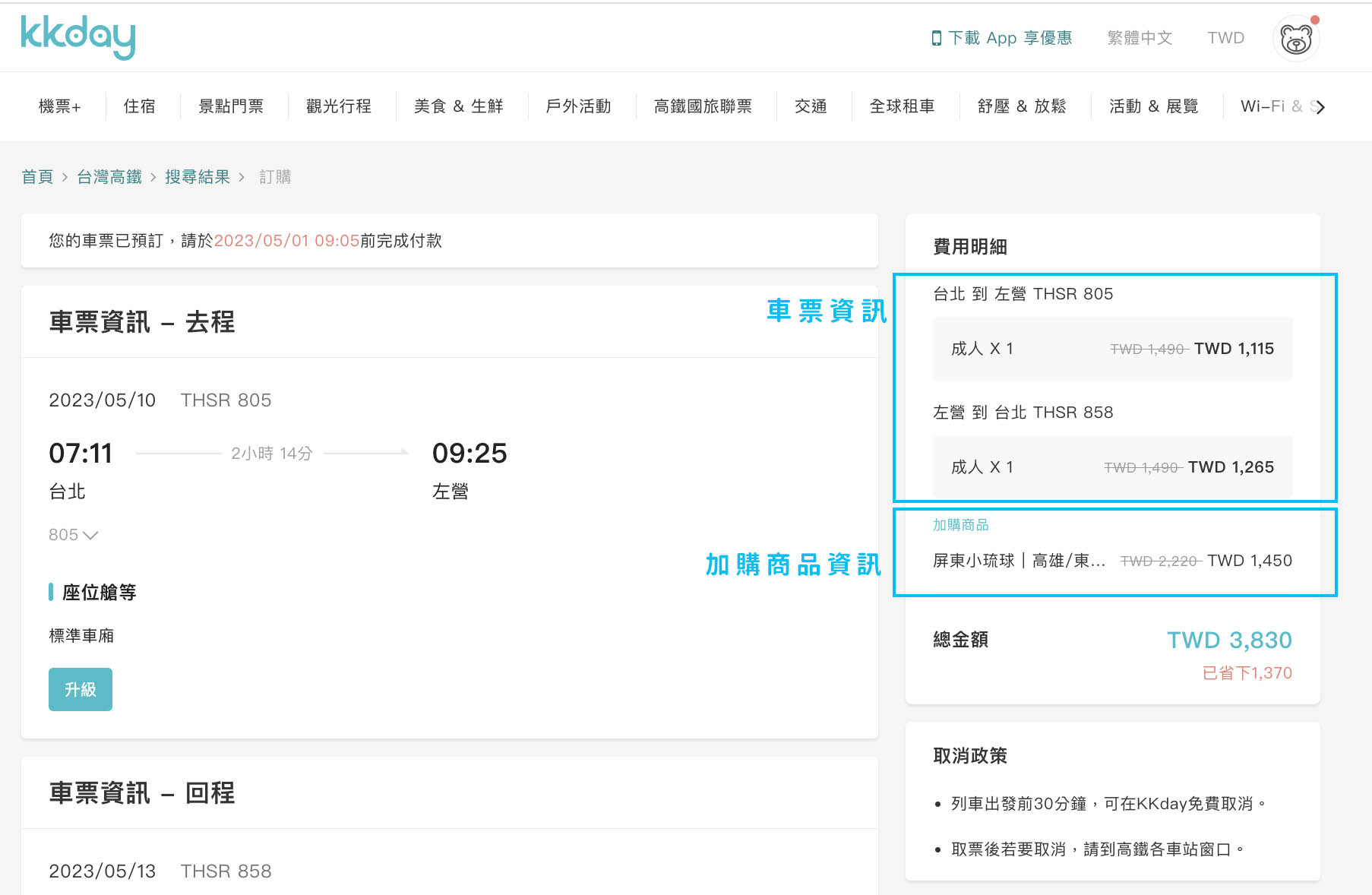This screenshot has height=895, width=1372.
Task: Click the 取消政策 heading
Action: click(970, 756)
